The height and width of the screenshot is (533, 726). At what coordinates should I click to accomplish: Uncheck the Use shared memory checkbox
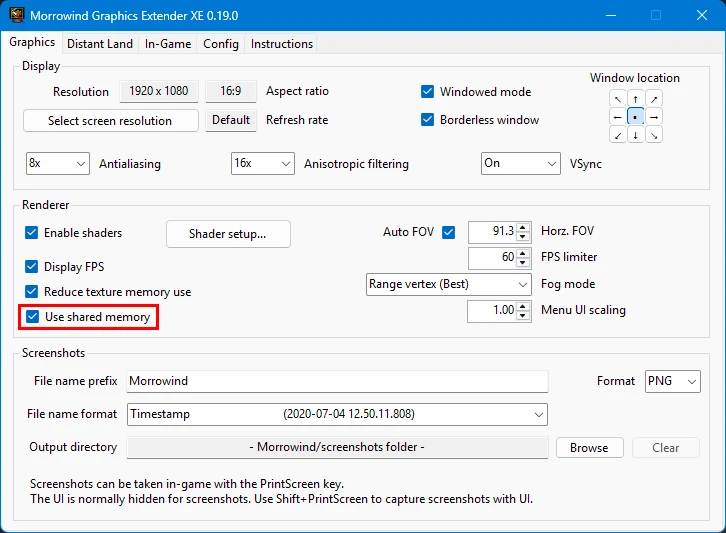tap(32, 317)
